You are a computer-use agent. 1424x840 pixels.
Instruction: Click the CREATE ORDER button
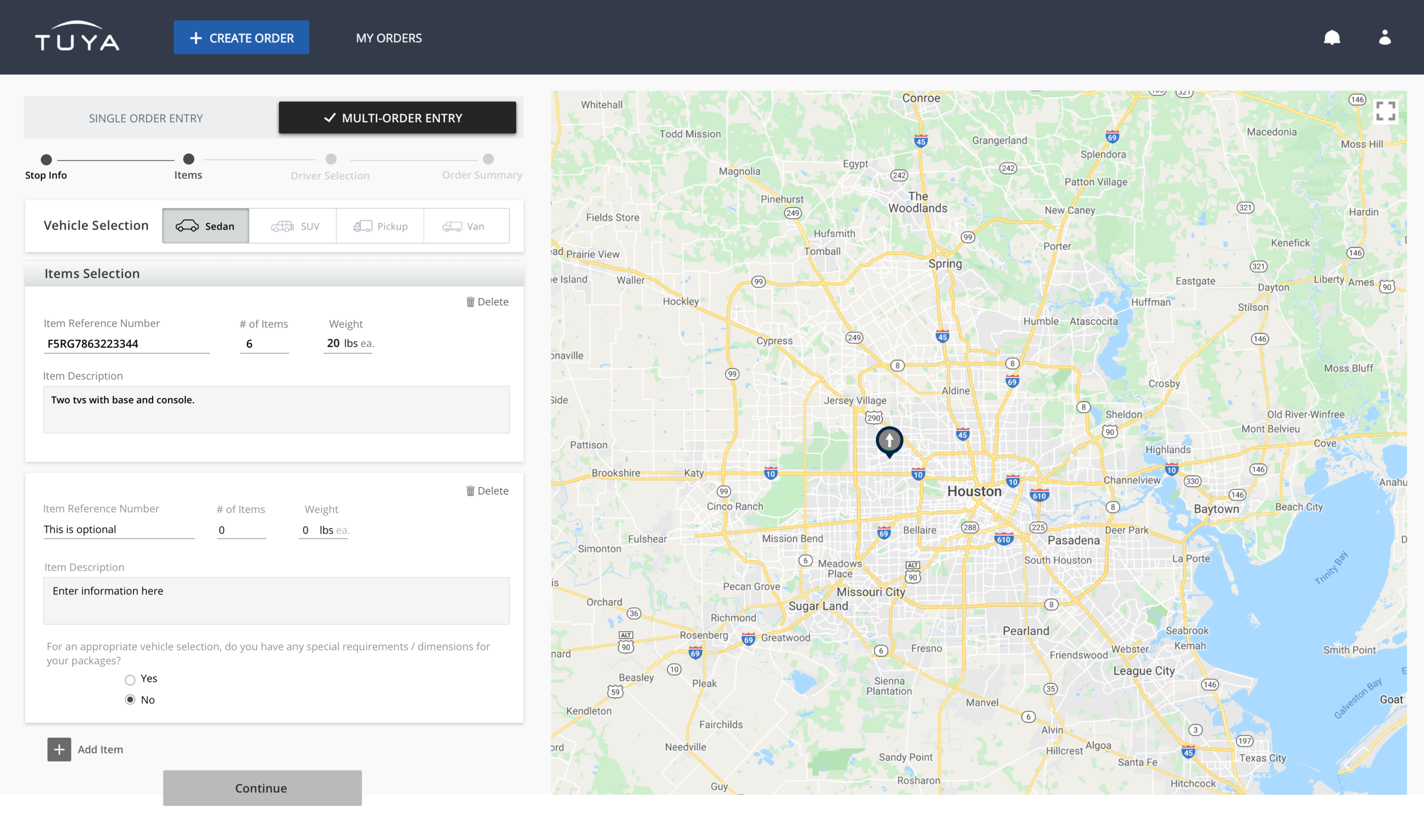click(x=242, y=38)
